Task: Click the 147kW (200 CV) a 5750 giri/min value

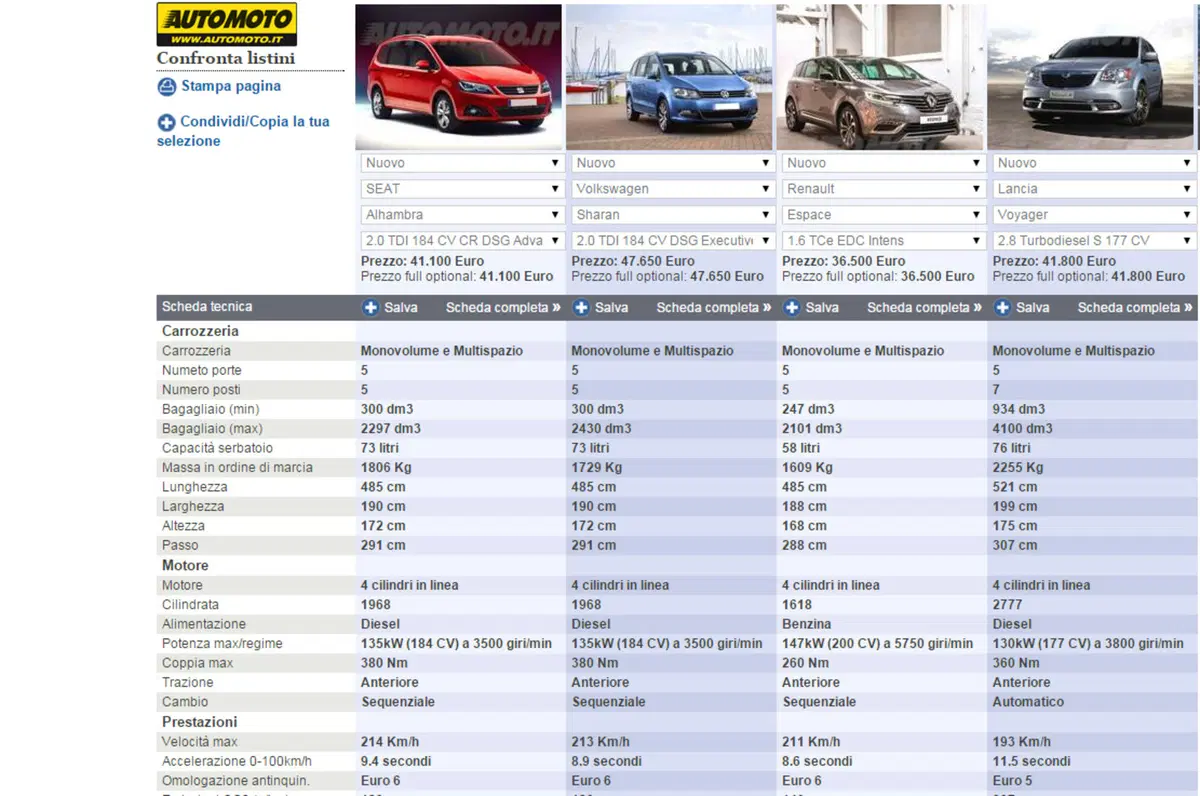Action: point(878,644)
